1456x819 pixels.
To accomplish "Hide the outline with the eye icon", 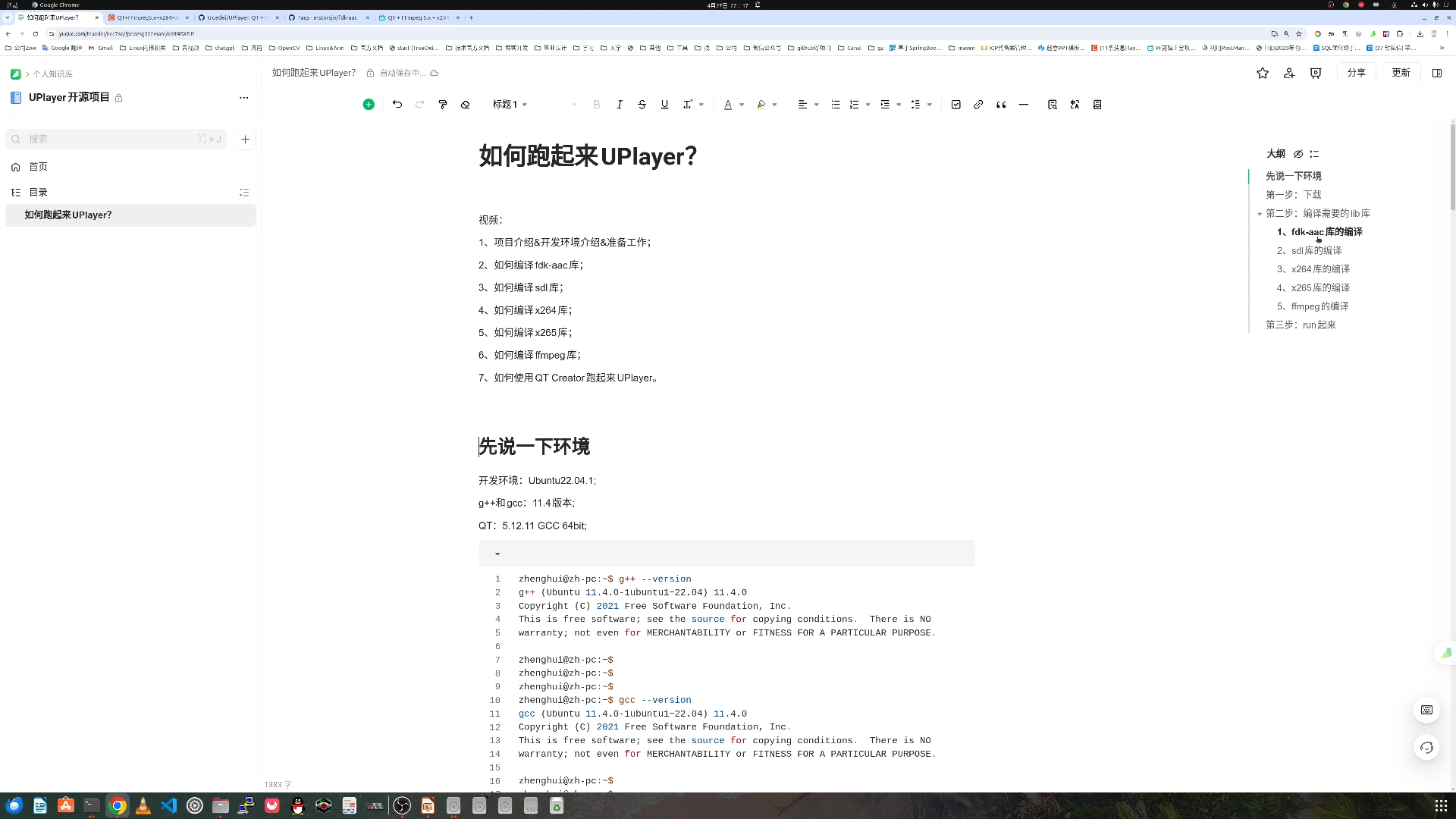I will [1298, 154].
